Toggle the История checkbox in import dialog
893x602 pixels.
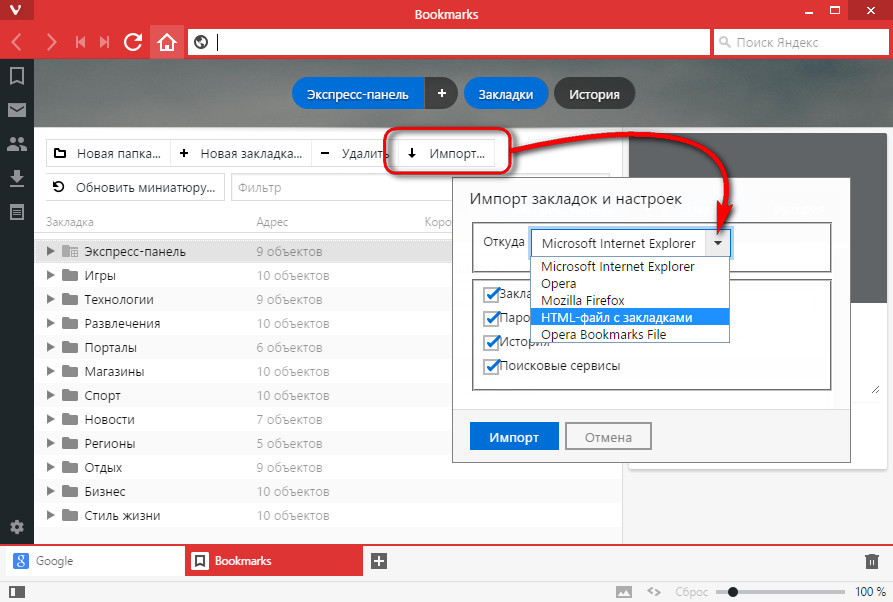(x=491, y=342)
